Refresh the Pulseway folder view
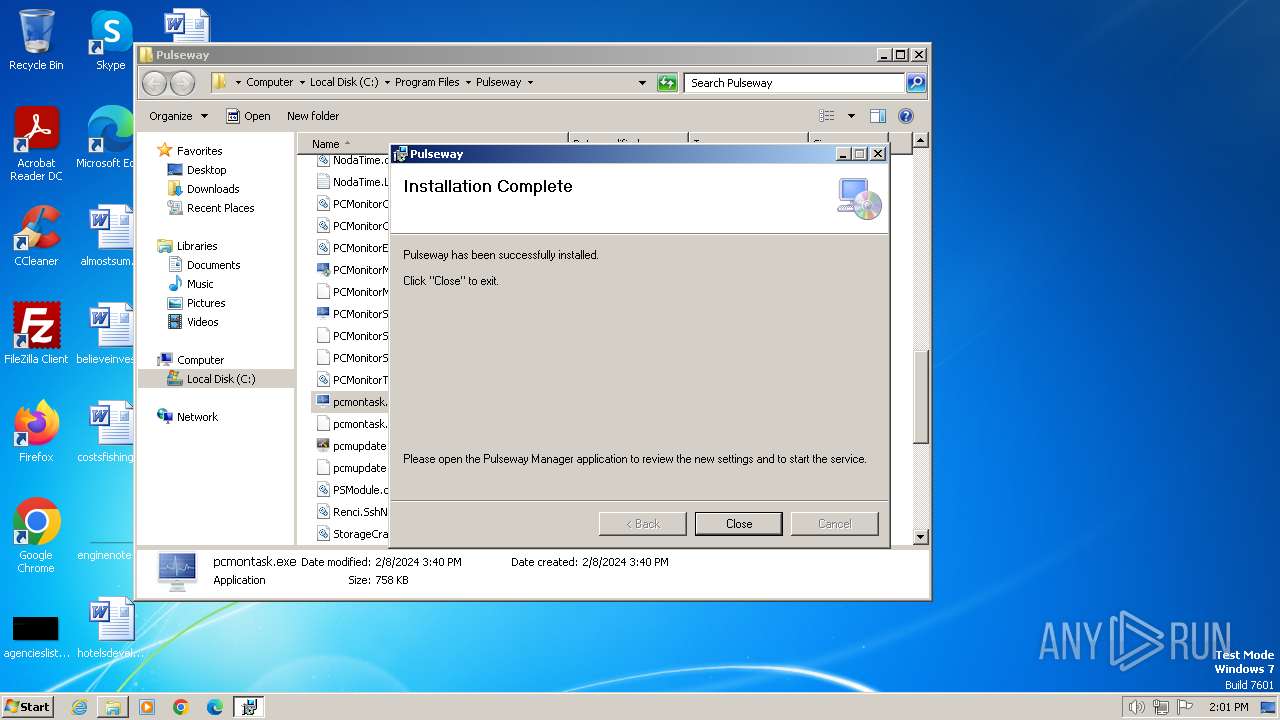Screen dimensions: 1280x720 pyautogui.click(x=667, y=83)
